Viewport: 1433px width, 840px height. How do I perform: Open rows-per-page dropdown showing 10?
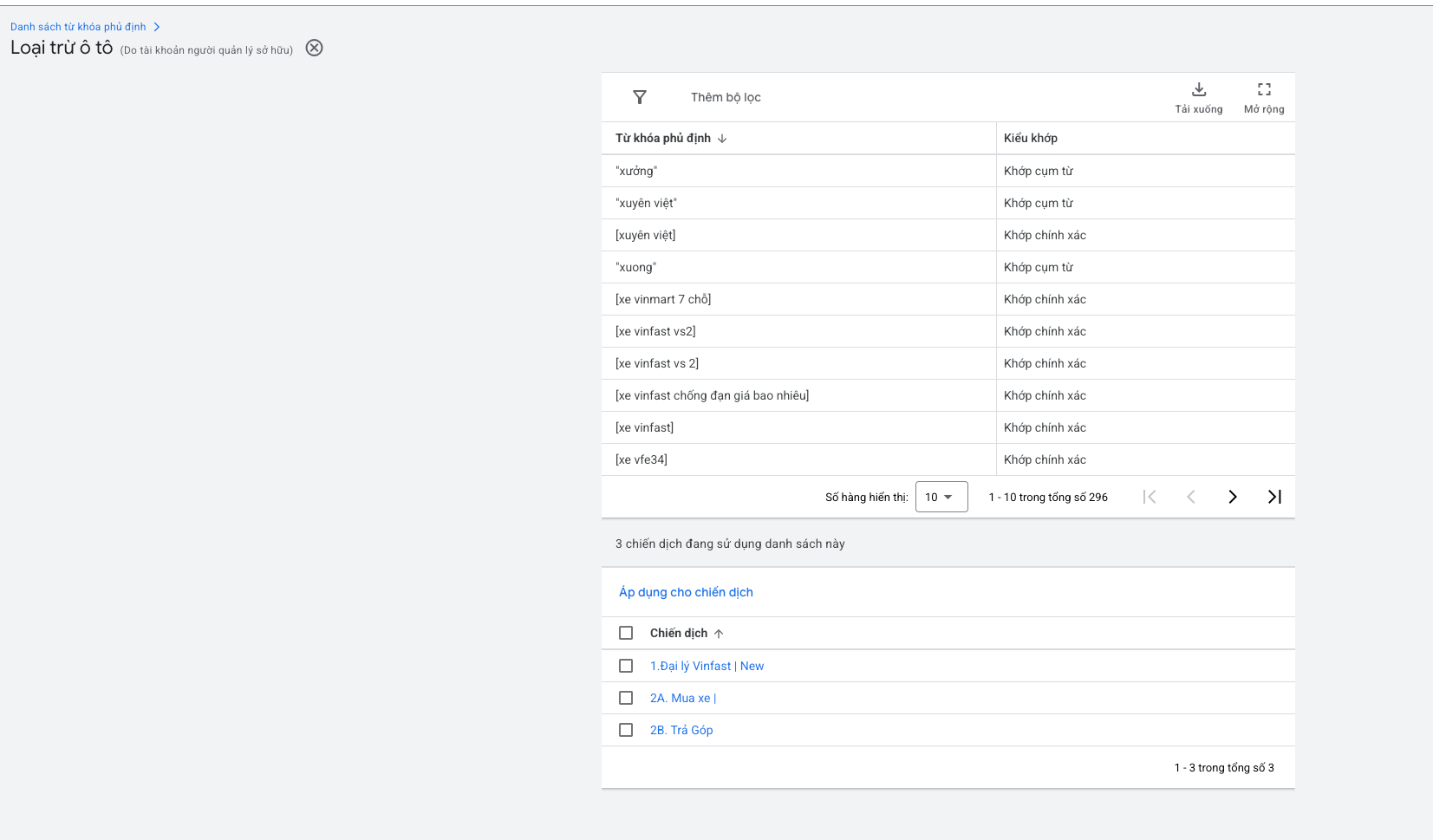click(x=941, y=497)
